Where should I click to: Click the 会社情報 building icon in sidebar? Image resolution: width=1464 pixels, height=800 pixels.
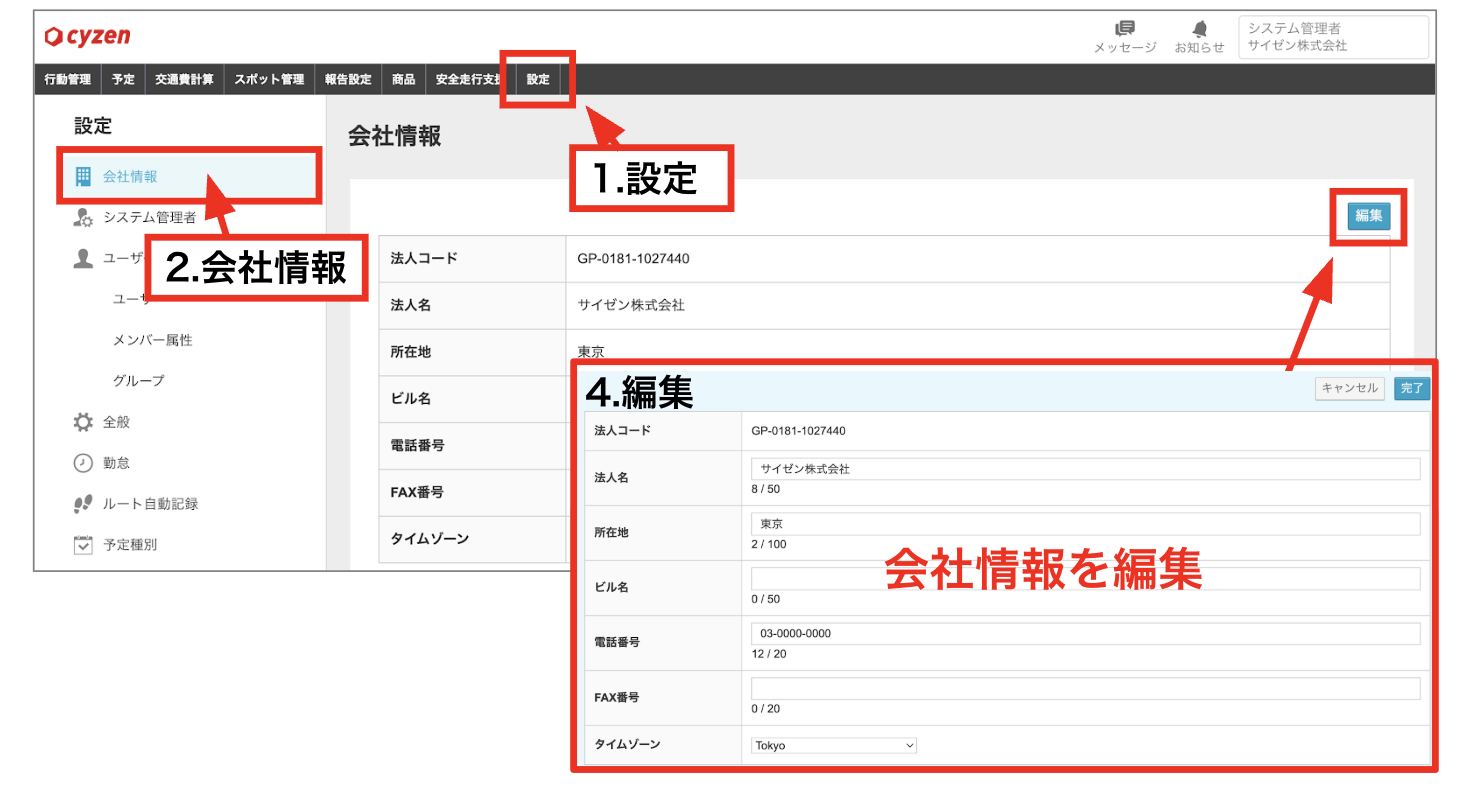coord(84,176)
